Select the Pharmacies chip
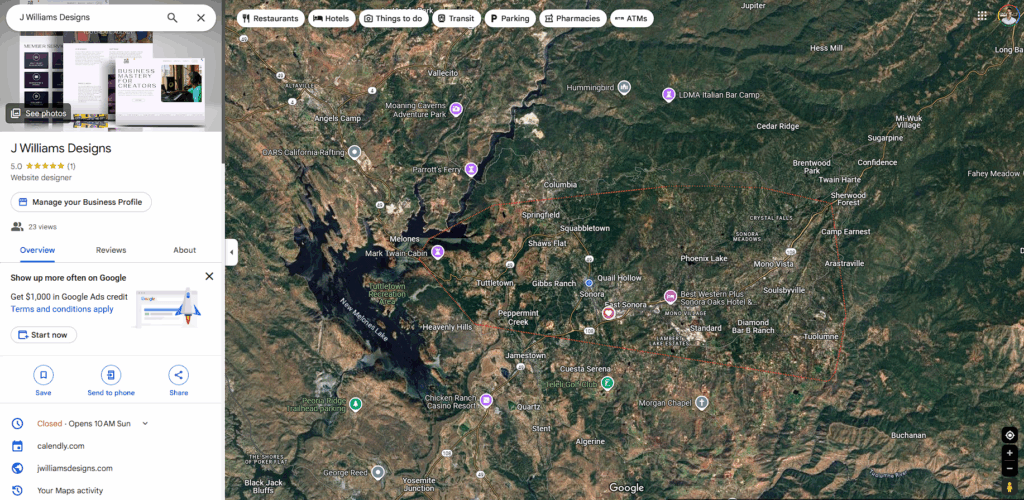 [573, 18]
